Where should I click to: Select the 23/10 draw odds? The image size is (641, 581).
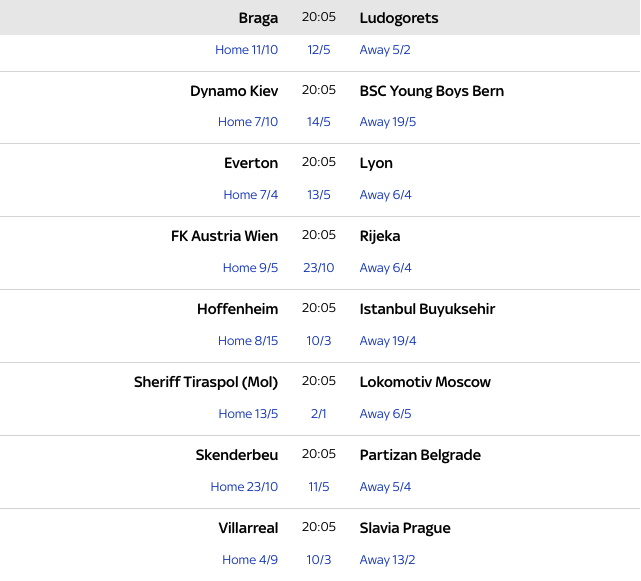(319, 268)
